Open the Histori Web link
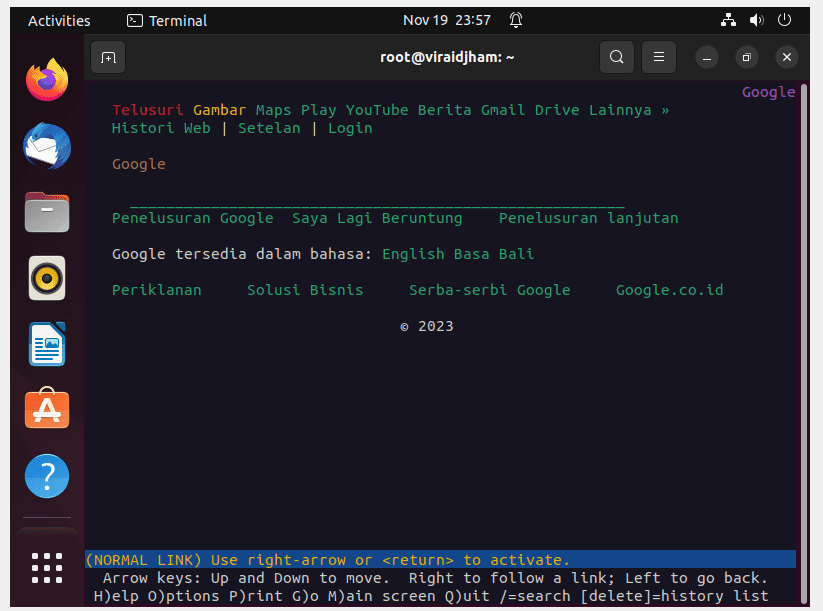The width and height of the screenshot is (823, 611). click(x=161, y=128)
